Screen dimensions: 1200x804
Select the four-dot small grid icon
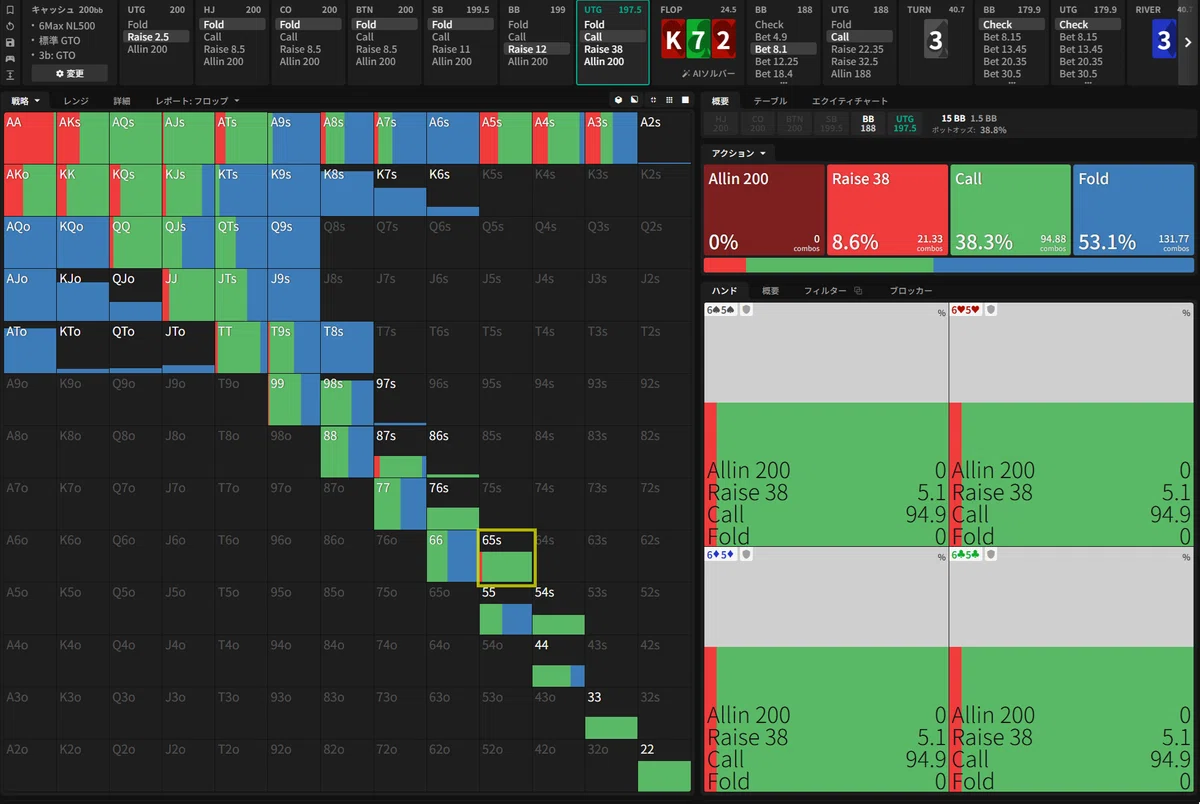click(x=653, y=100)
